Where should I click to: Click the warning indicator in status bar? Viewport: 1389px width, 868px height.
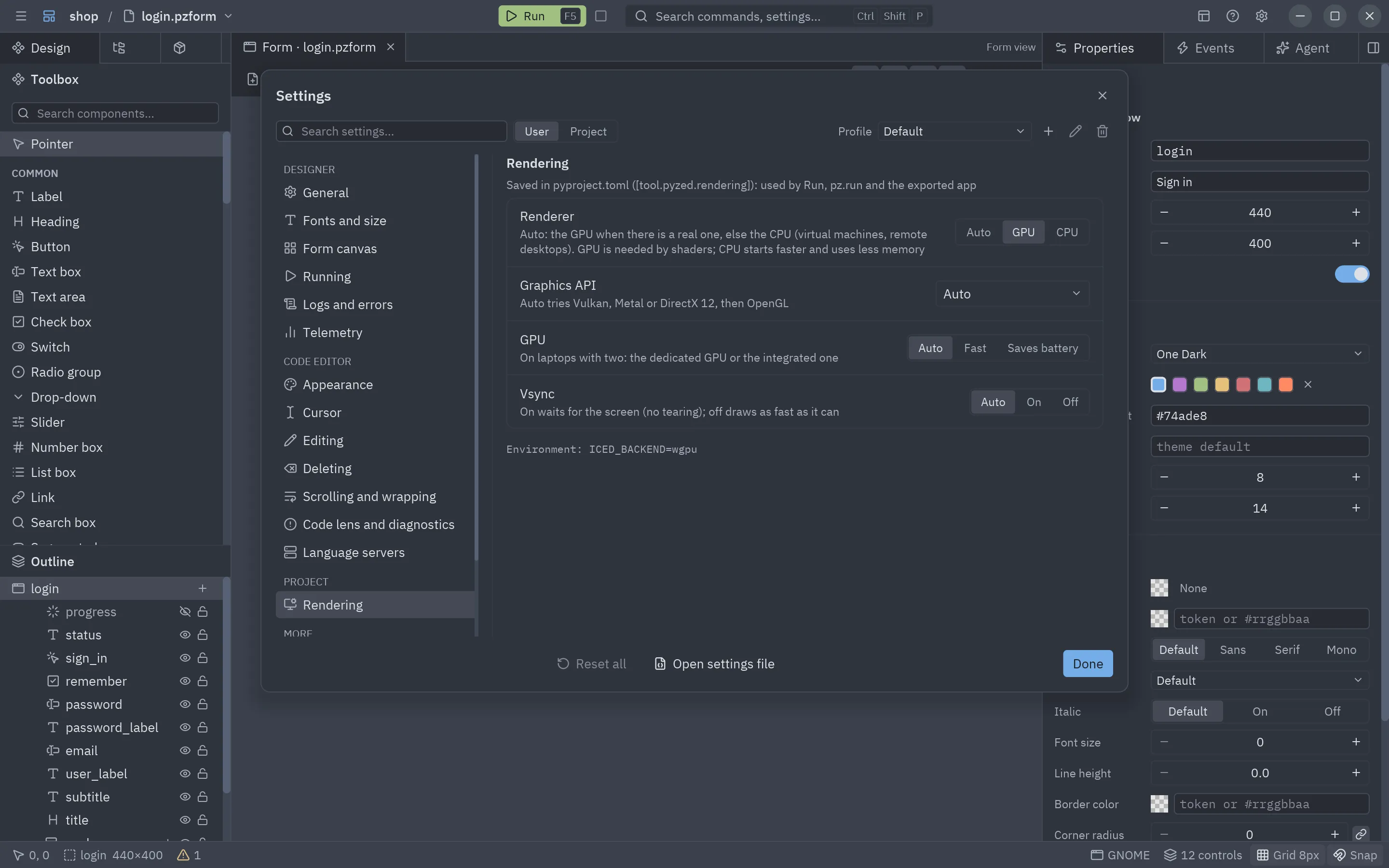coord(189,855)
